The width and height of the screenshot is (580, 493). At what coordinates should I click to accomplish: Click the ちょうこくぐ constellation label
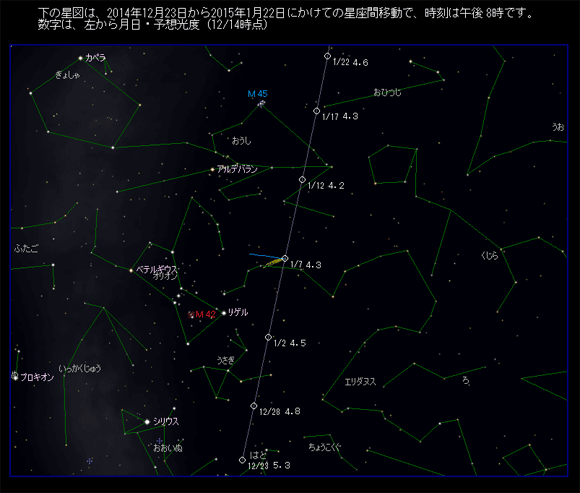(325, 447)
